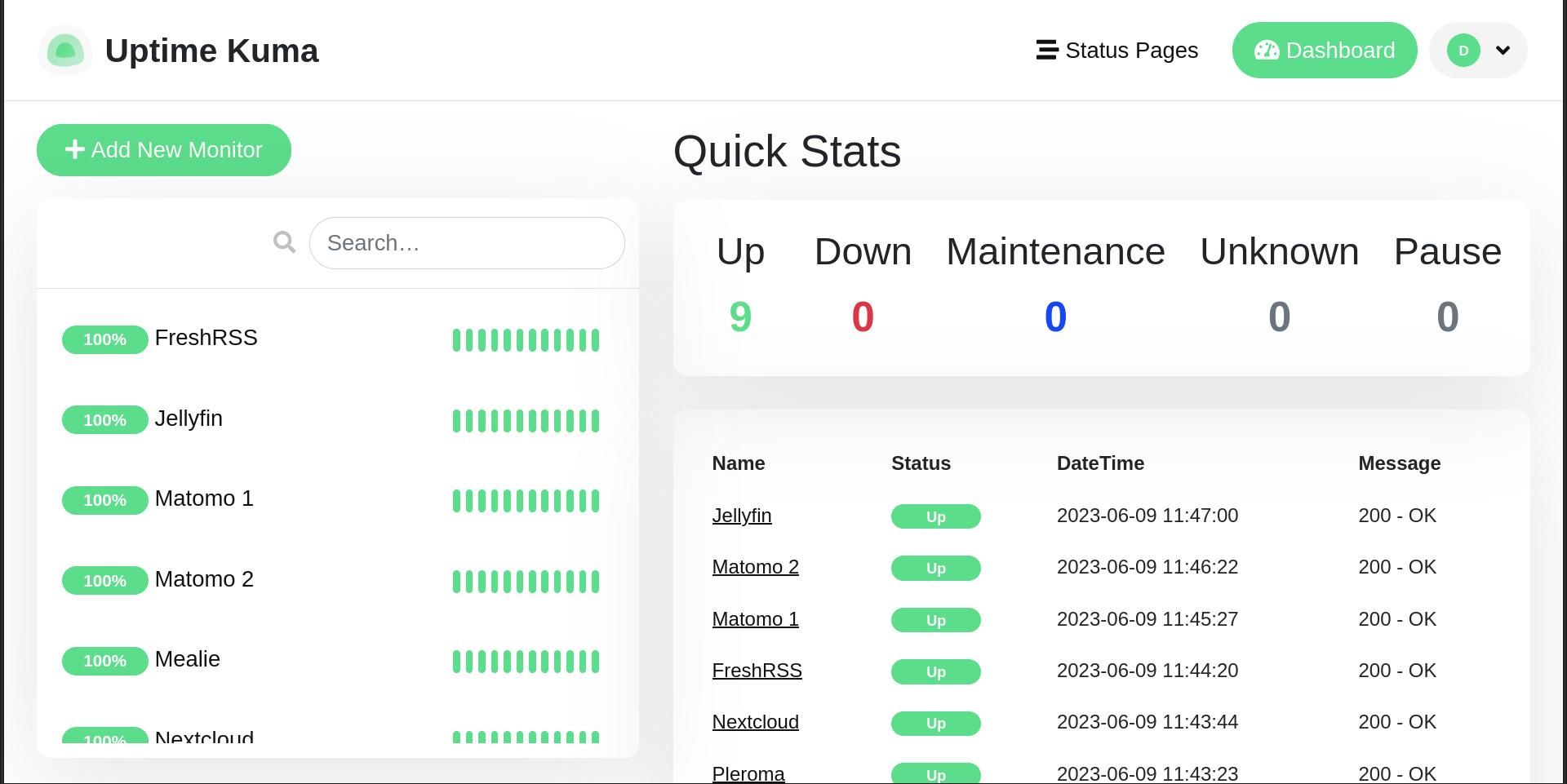Click timestamp 2023-06-09 11:46:22

tap(1148, 567)
